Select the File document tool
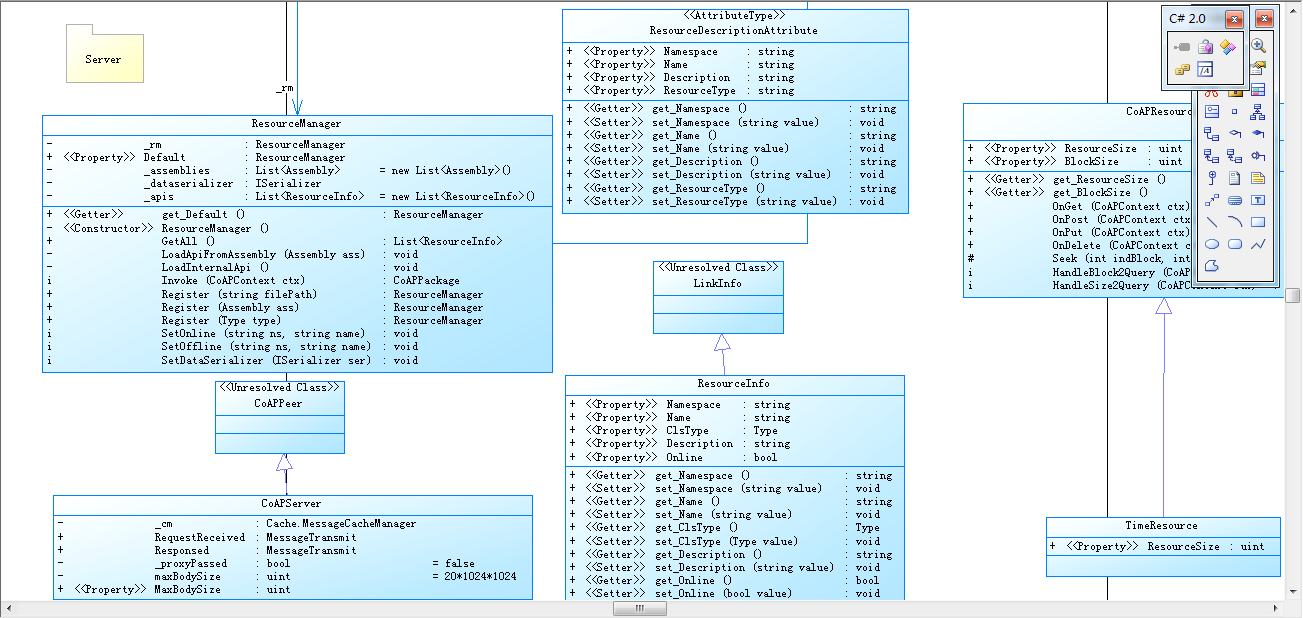This screenshot has height=618, width=1303. tap(1235, 177)
